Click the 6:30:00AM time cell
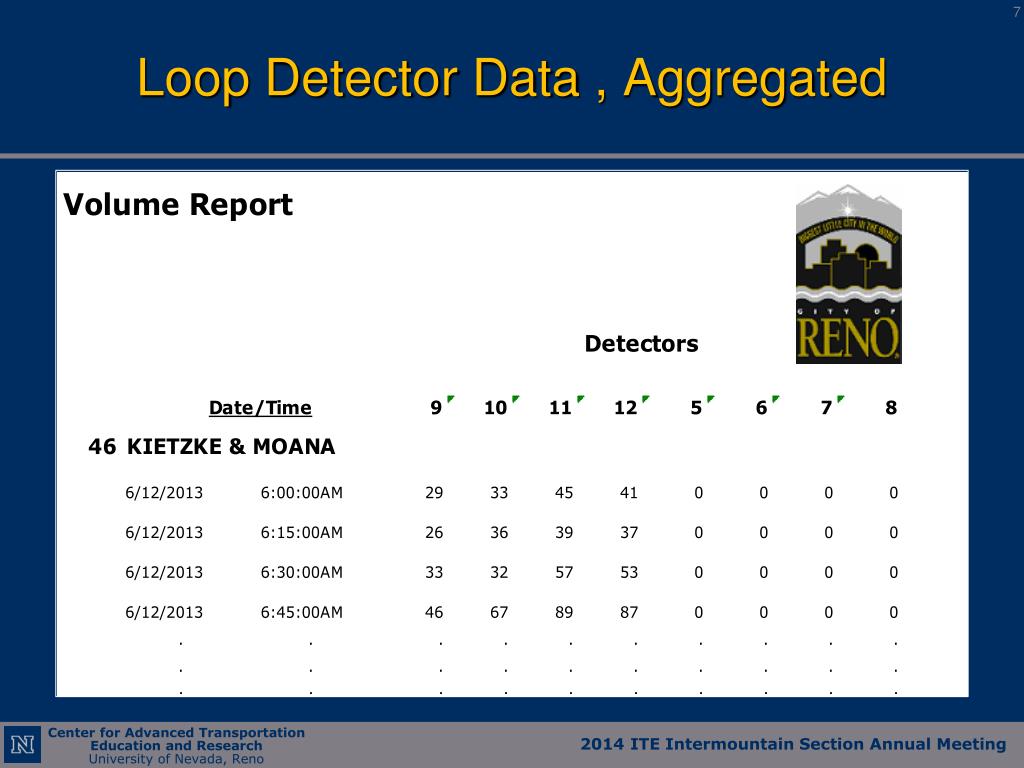This screenshot has height=768, width=1024. tap(302, 572)
